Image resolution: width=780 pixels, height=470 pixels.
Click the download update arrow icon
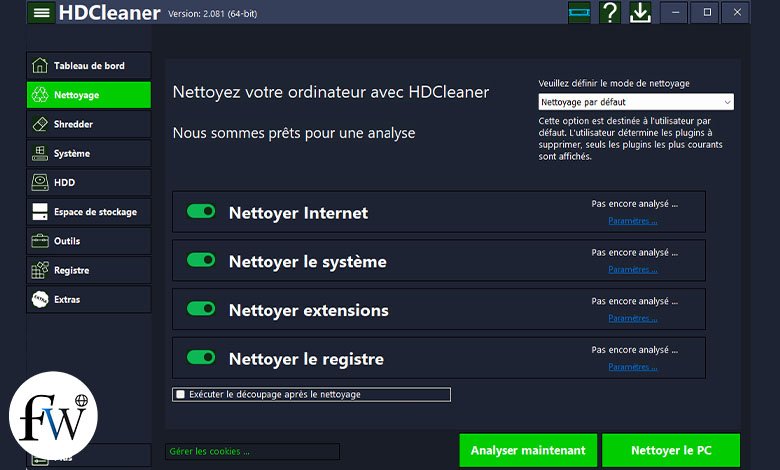pyautogui.click(x=640, y=12)
